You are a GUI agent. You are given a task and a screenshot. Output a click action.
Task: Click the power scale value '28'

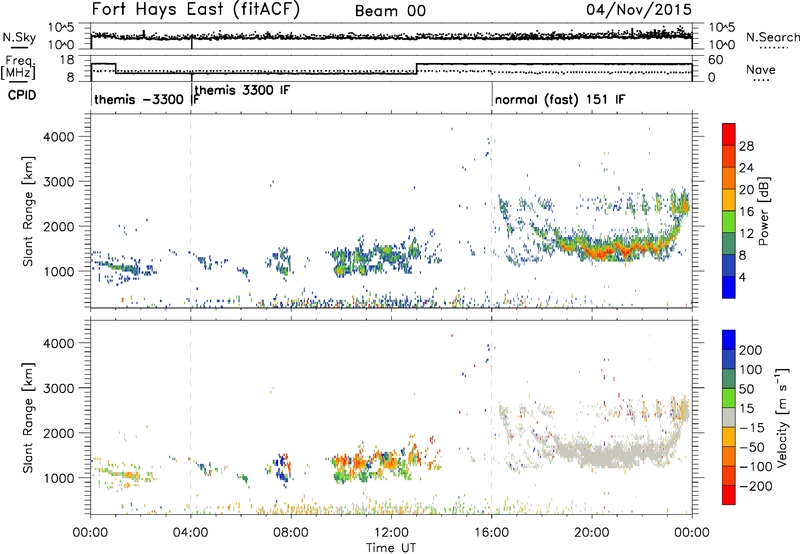point(746,146)
